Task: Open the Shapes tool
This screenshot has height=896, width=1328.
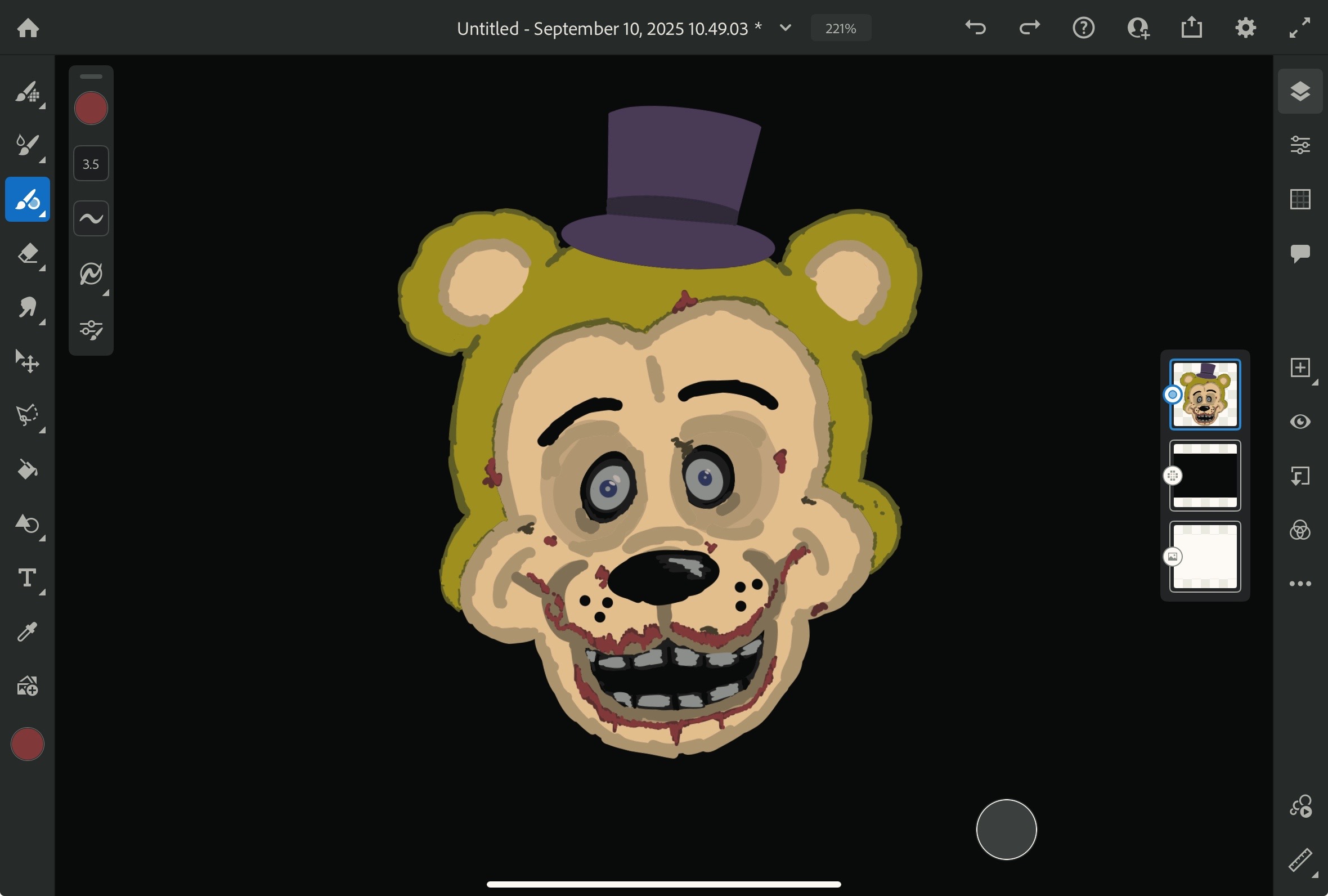Action: click(x=28, y=523)
